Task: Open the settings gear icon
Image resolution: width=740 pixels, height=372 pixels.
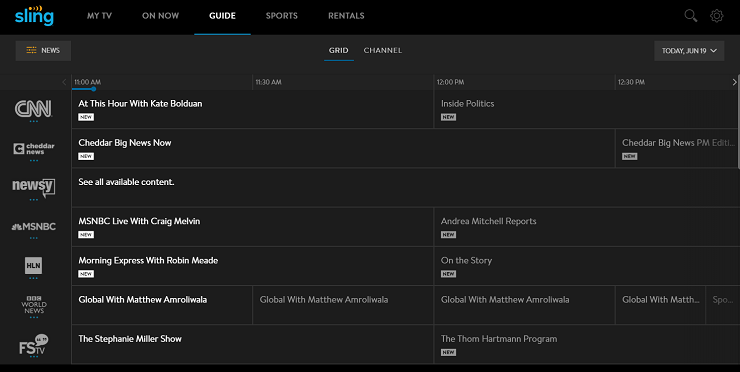Action: coord(716,16)
